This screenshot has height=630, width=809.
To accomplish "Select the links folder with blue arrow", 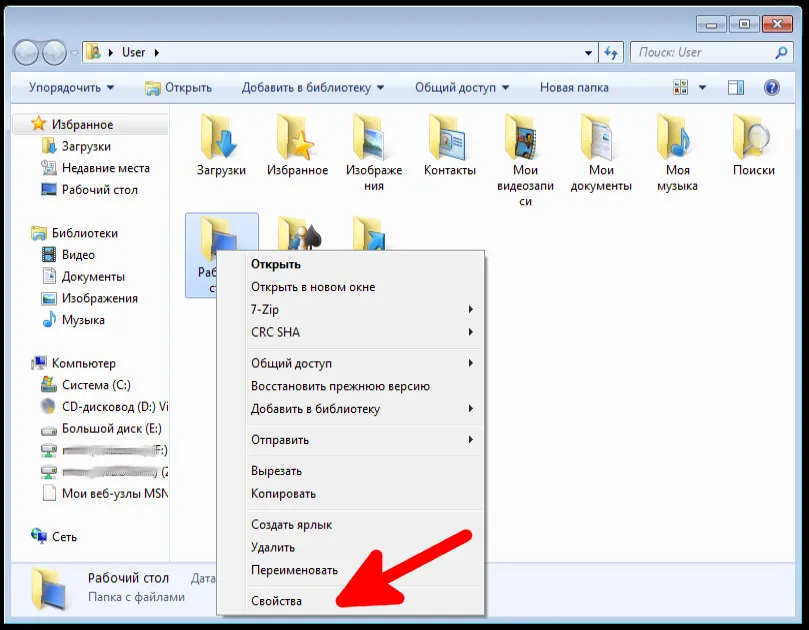I will click(370, 233).
